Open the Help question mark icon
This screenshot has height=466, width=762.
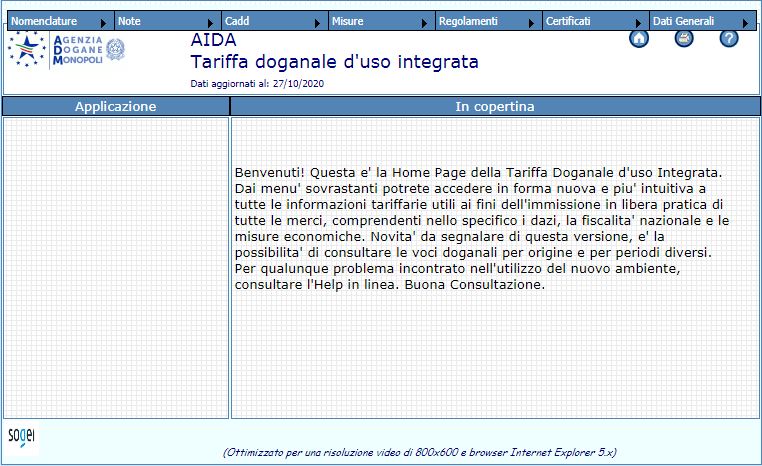point(728,38)
